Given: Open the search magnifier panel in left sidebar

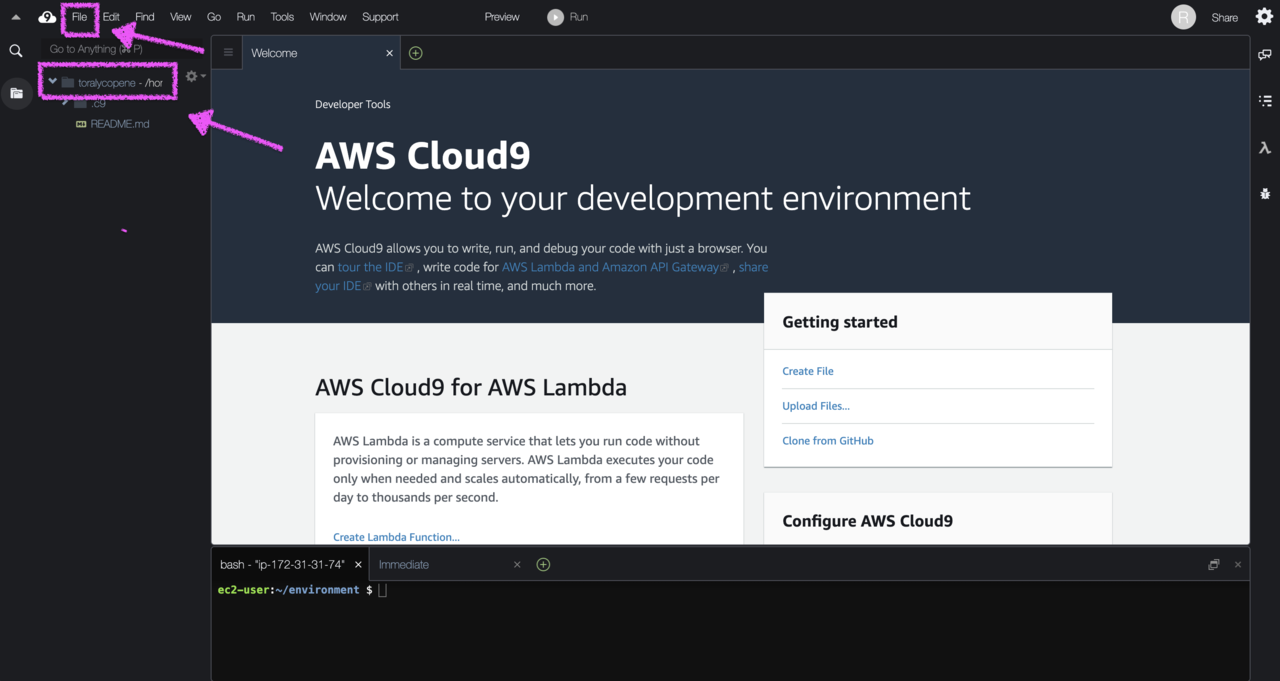Looking at the screenshot, I should (x=16, y=50).
